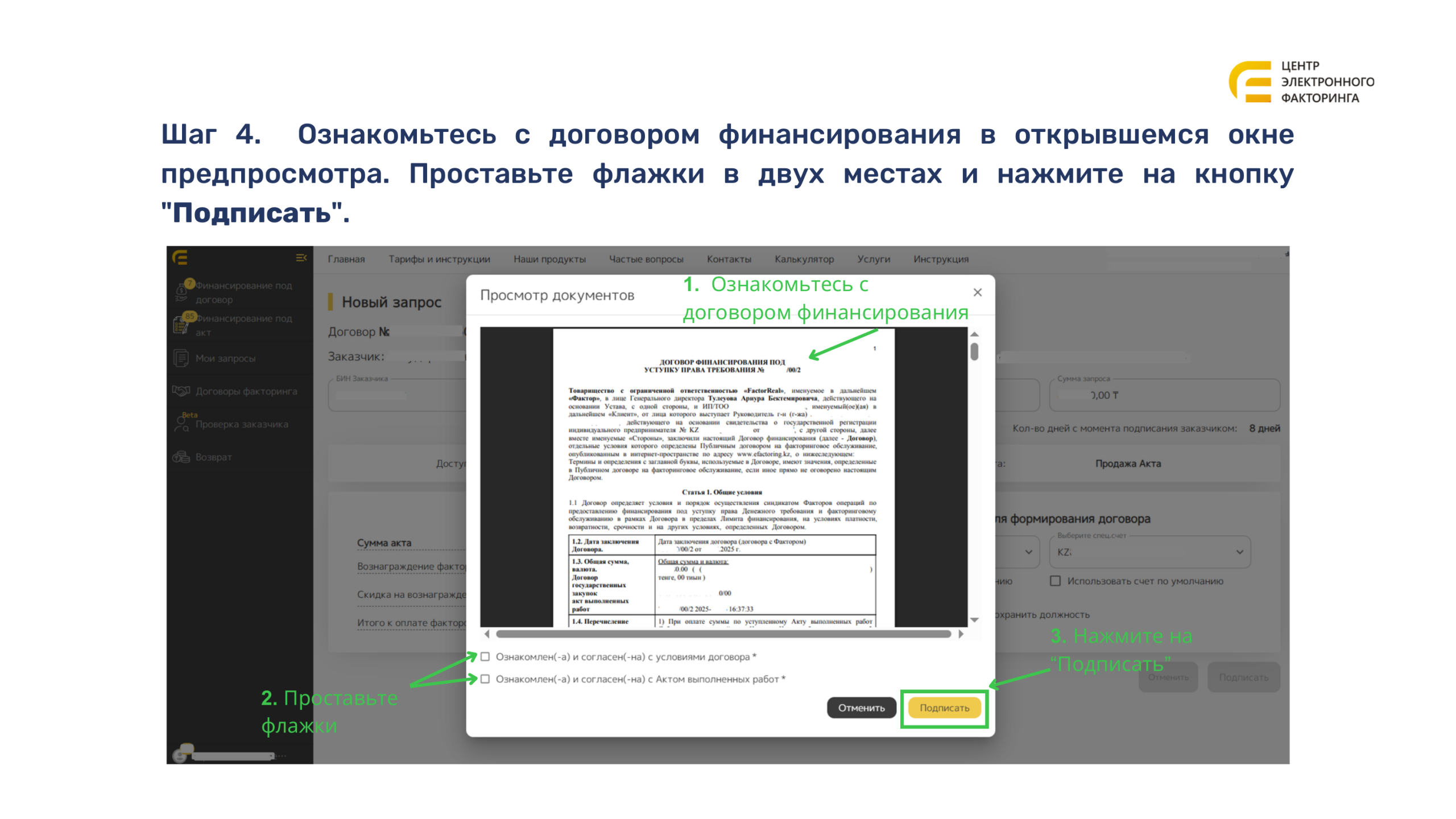The image size is (1456, 819).
Task: Click Продажа Акта text
Action: [1128, 463]
